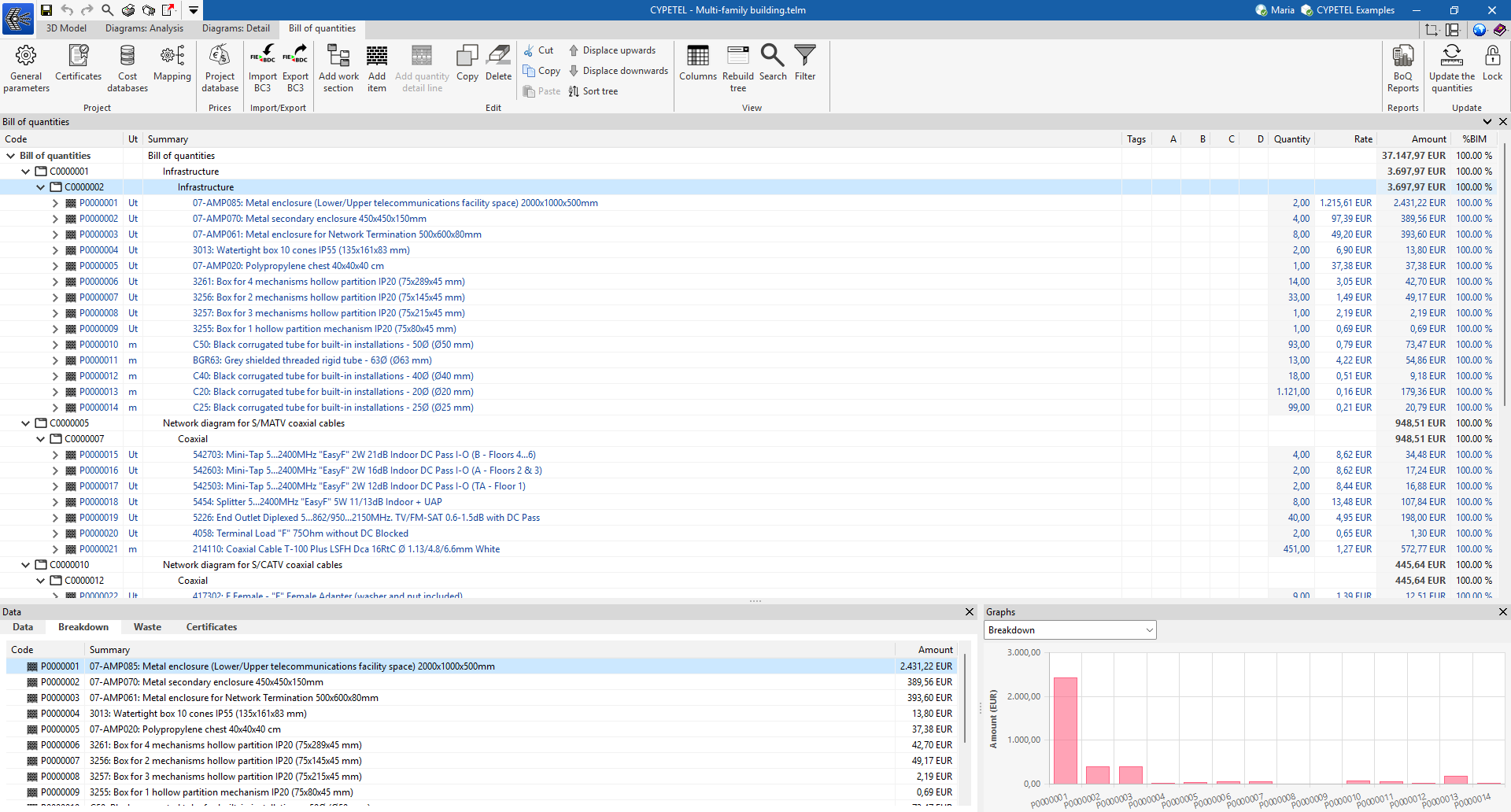Select the Certificates tab in the Data panel

pos(212,627)
